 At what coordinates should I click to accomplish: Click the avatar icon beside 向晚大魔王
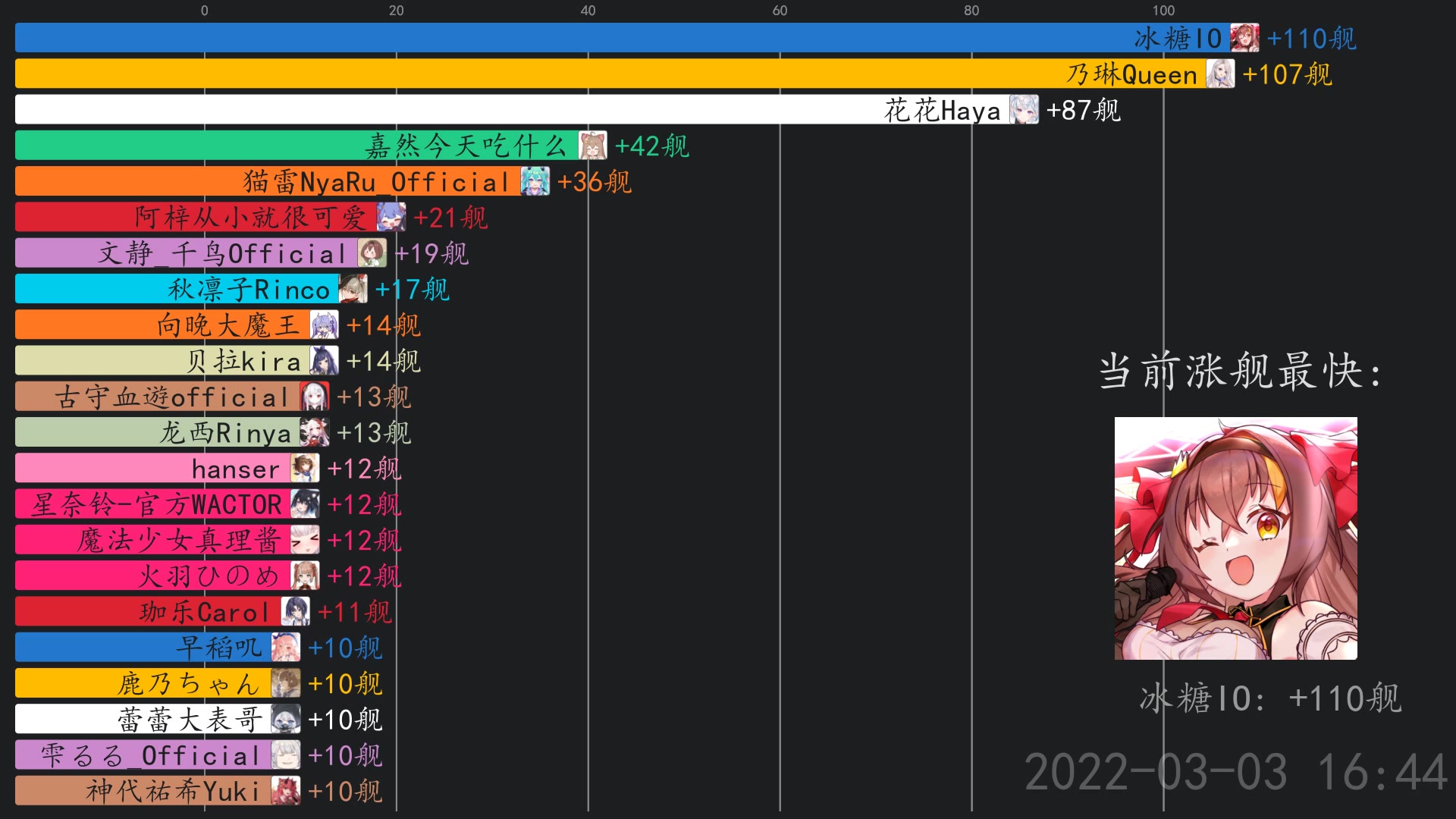pyautogui.click(x=324, y=325)
